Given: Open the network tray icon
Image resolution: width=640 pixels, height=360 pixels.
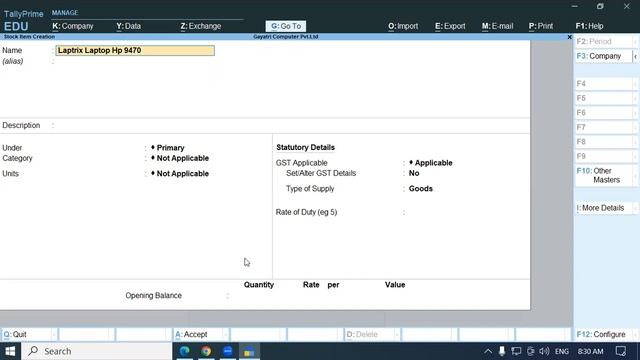Looking at the screenshot, I should [531, 351].
